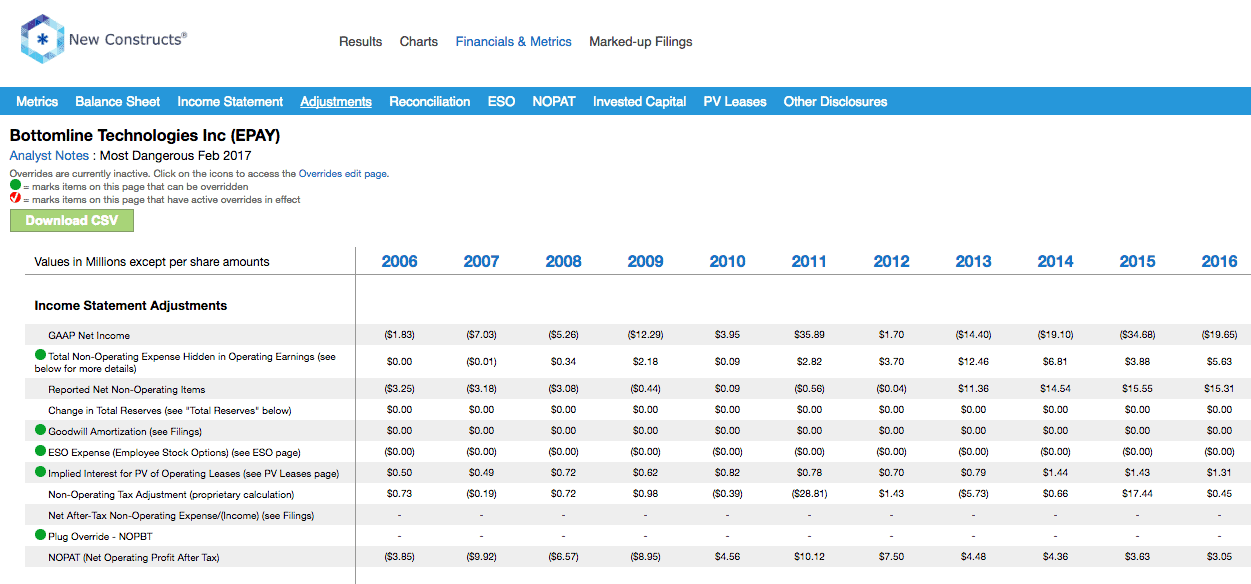Viewport: 1251px width, 584px height.
Task: Open Filings link in Net After-Tax Non-Operating row
Action: [296, 516]
